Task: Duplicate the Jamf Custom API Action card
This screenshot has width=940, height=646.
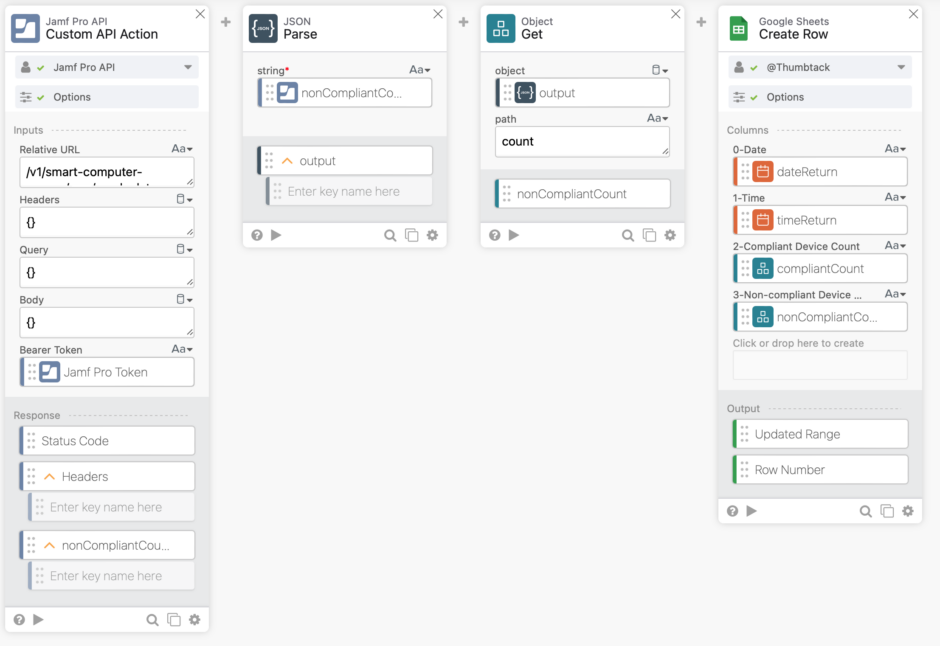Action: pos(174,620)
